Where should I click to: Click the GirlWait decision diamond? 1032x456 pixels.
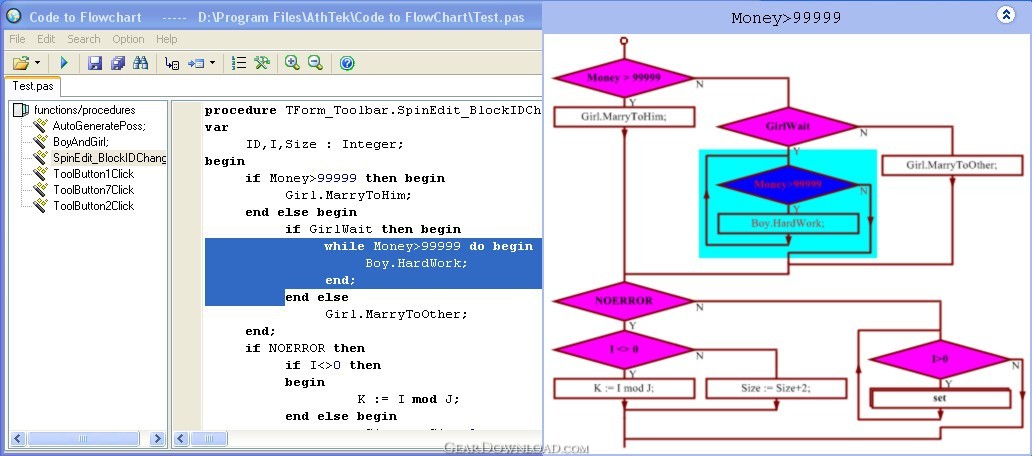(x=788, y=126)
